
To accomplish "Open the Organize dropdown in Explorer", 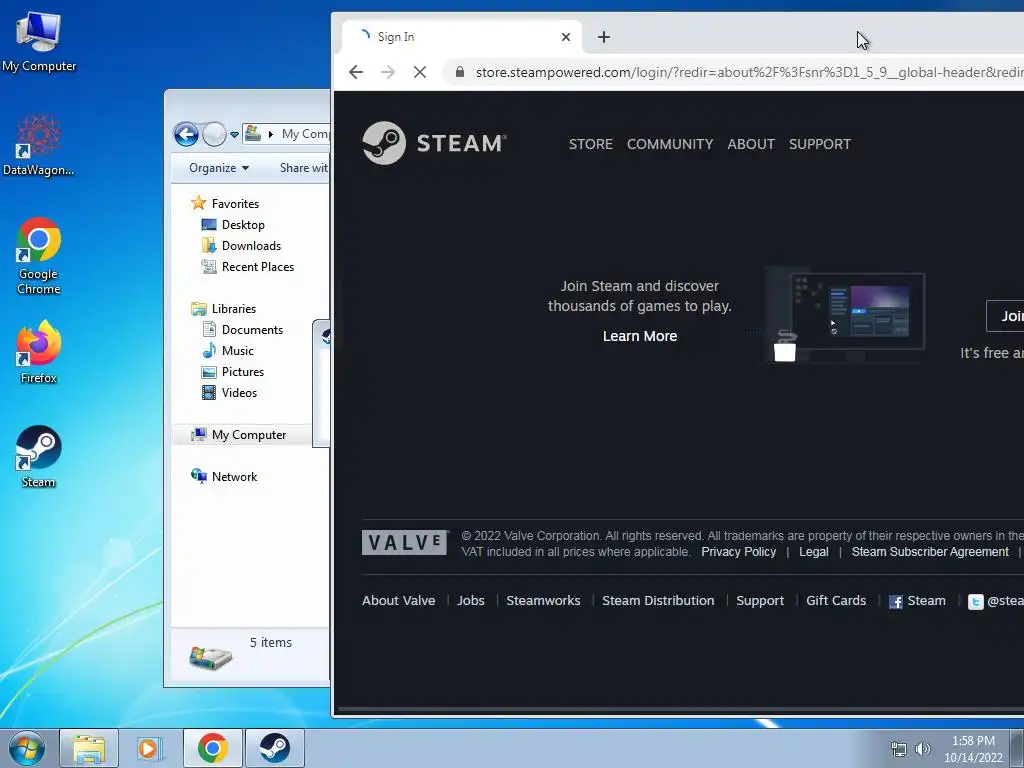I will 219,168.
